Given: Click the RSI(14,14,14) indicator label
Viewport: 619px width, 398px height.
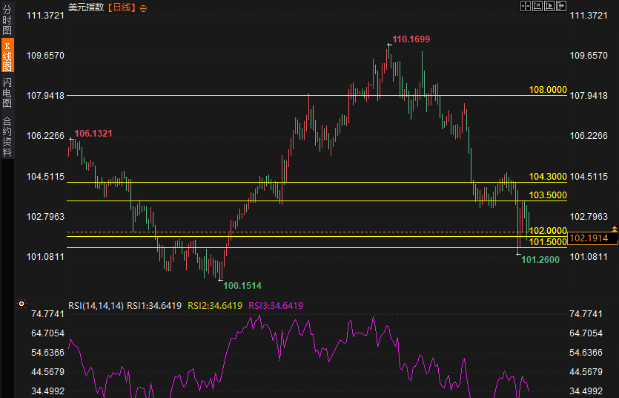Looking at the screenshot, I should click(96, 306).
